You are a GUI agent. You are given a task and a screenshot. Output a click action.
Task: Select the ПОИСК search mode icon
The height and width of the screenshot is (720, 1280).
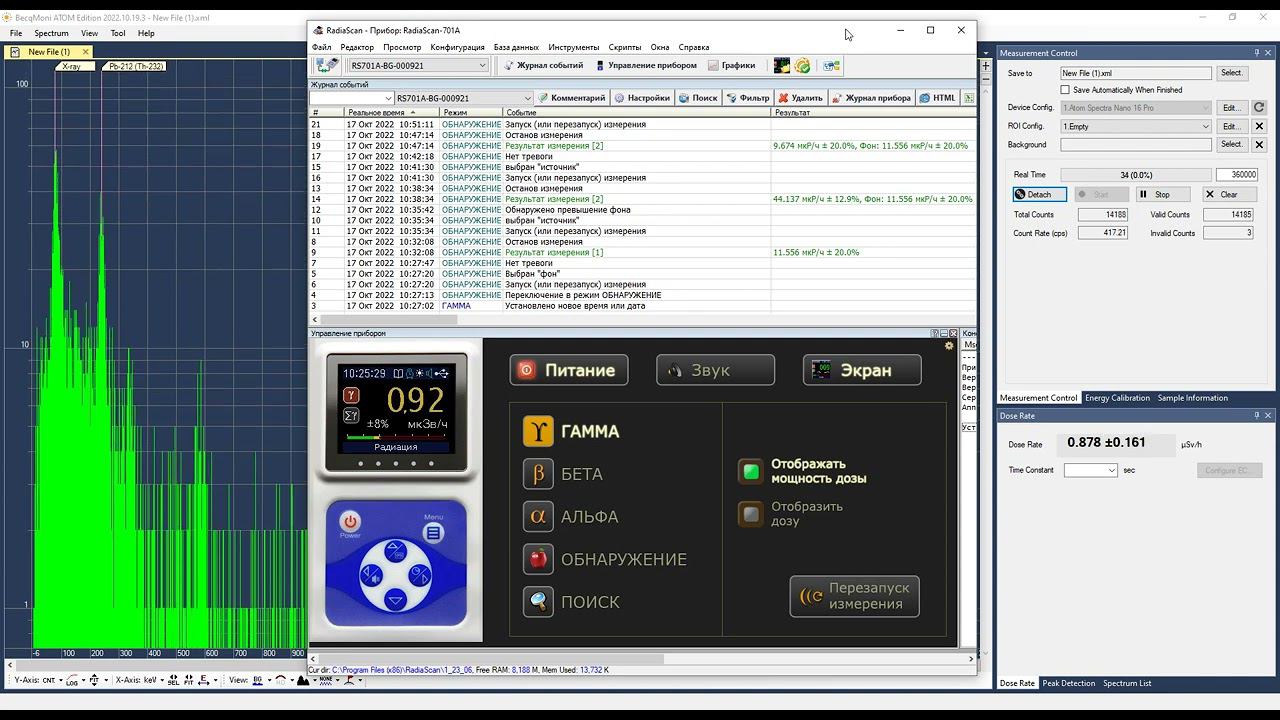point(538,602)
